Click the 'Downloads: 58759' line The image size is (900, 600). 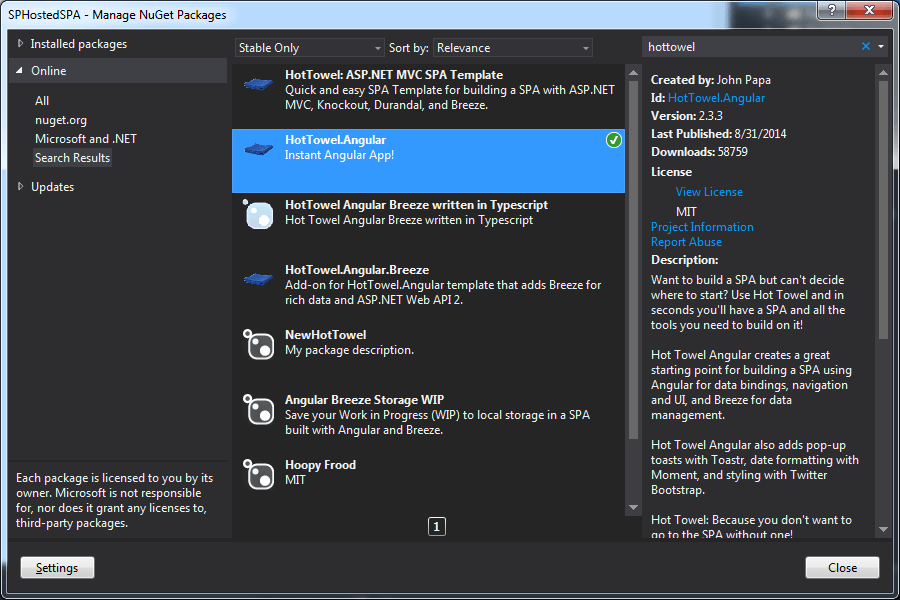coord(699,152)
